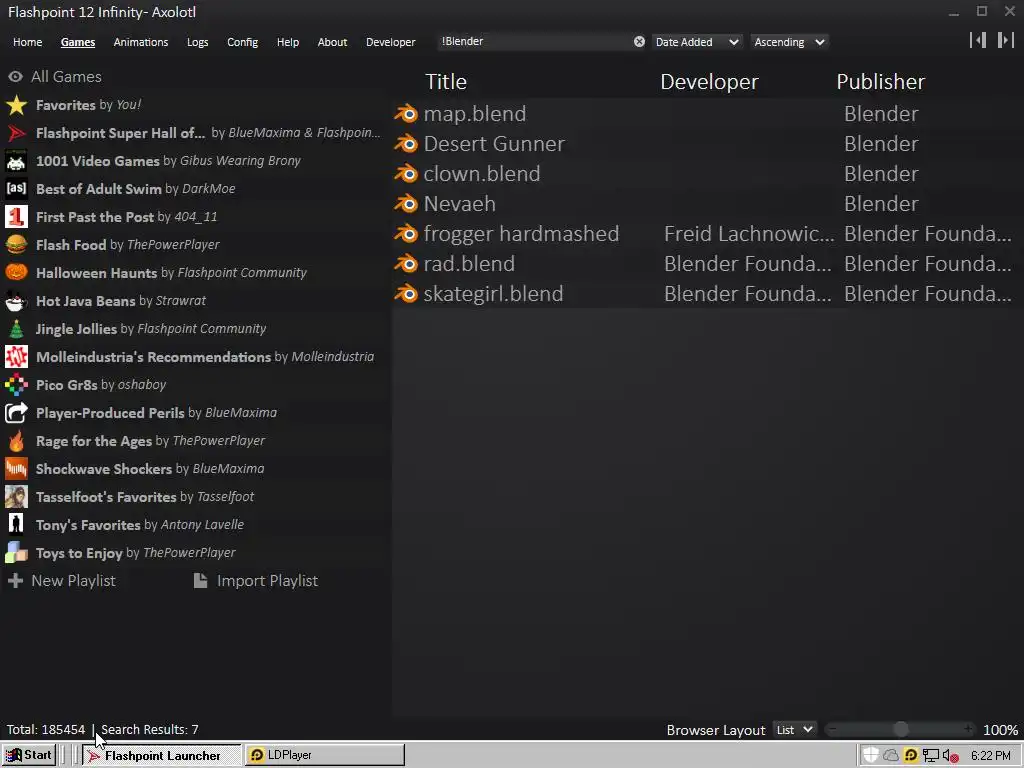Viewport: 1024px width, 768px height.
Task: Select the Shockwave Shockers playlist name
Action: [x=104, y=469]
